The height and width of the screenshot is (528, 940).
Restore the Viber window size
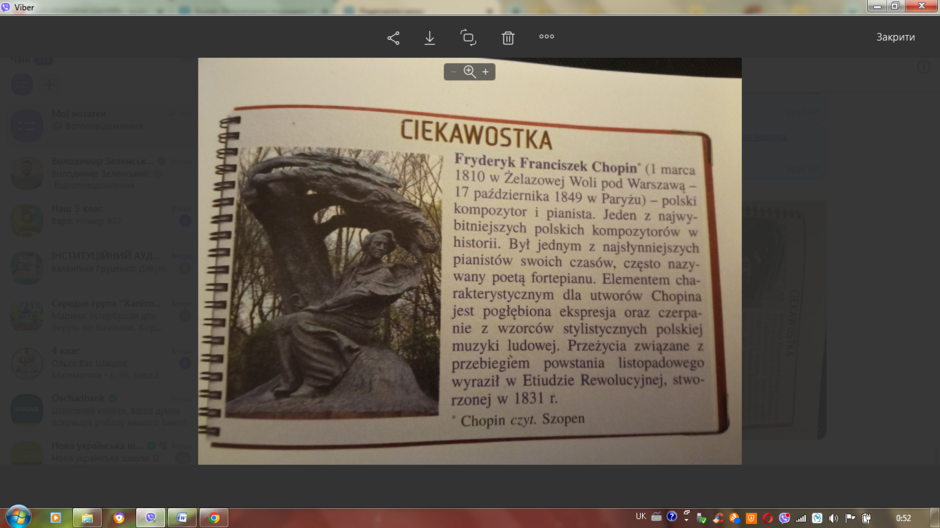pos(895,6)
